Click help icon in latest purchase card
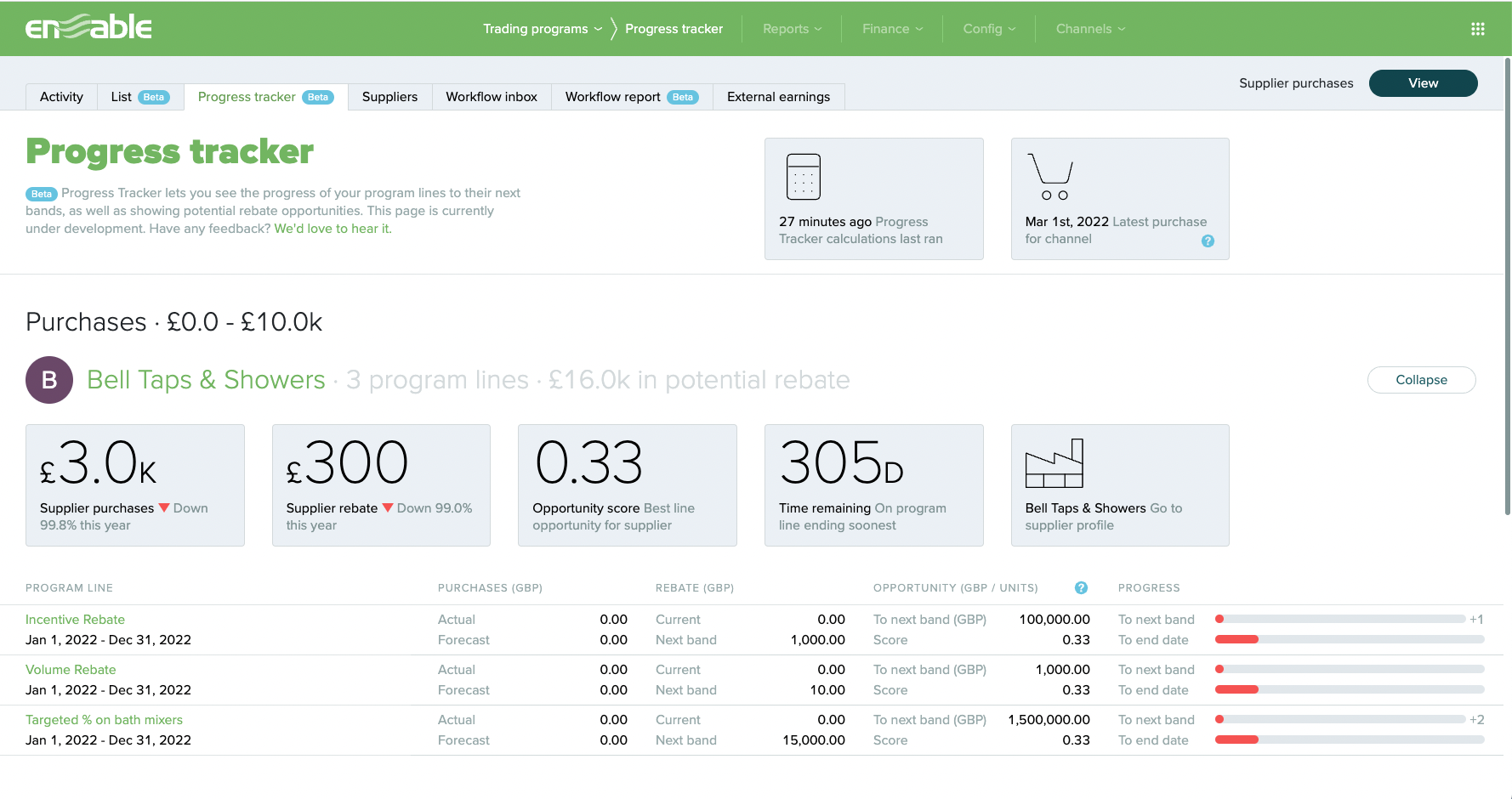 [x=1207, y=241]
